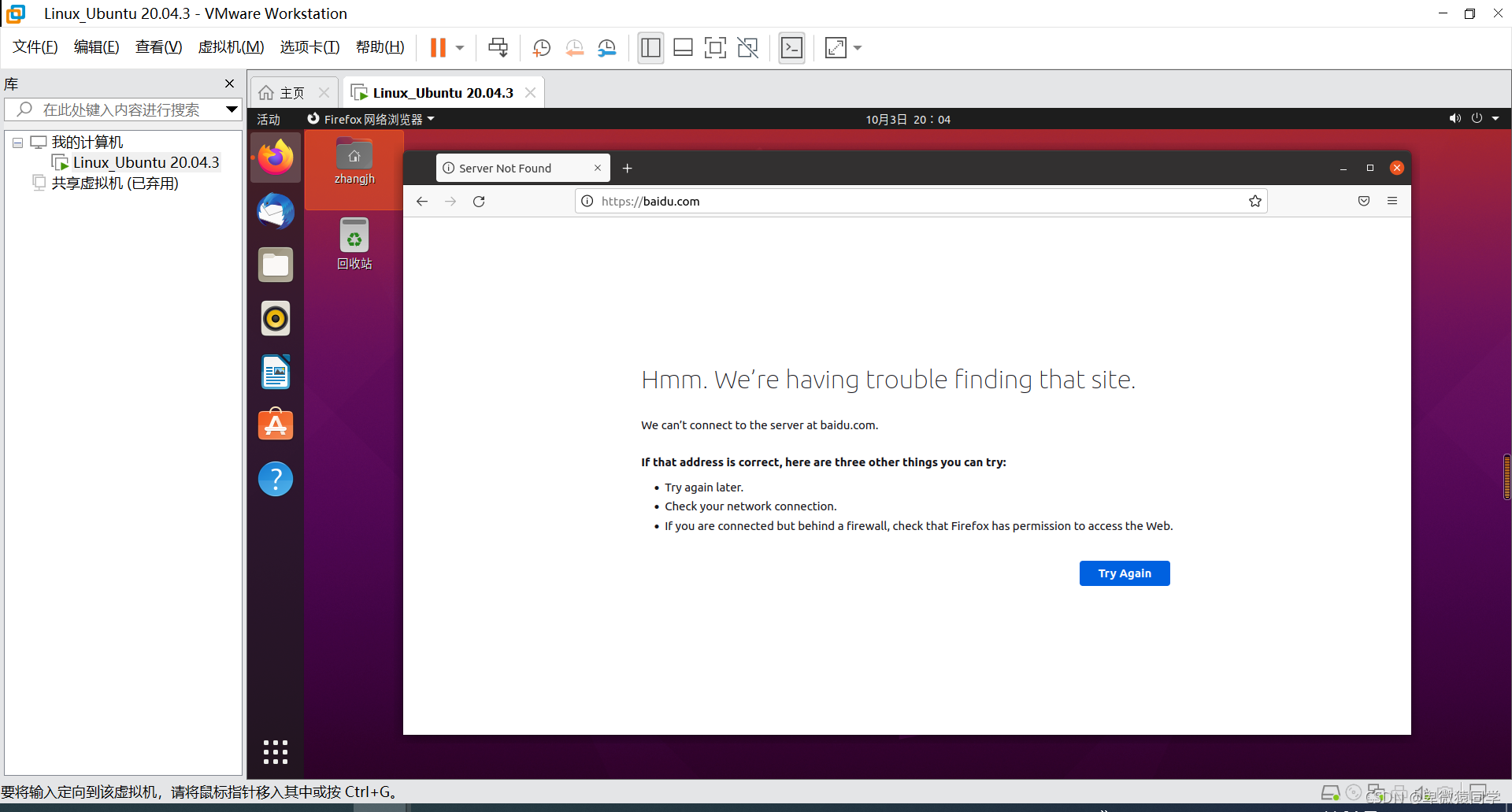1512x812 pixels.
Task: Open the Files manager in the dock
Action: coord(276,265)
